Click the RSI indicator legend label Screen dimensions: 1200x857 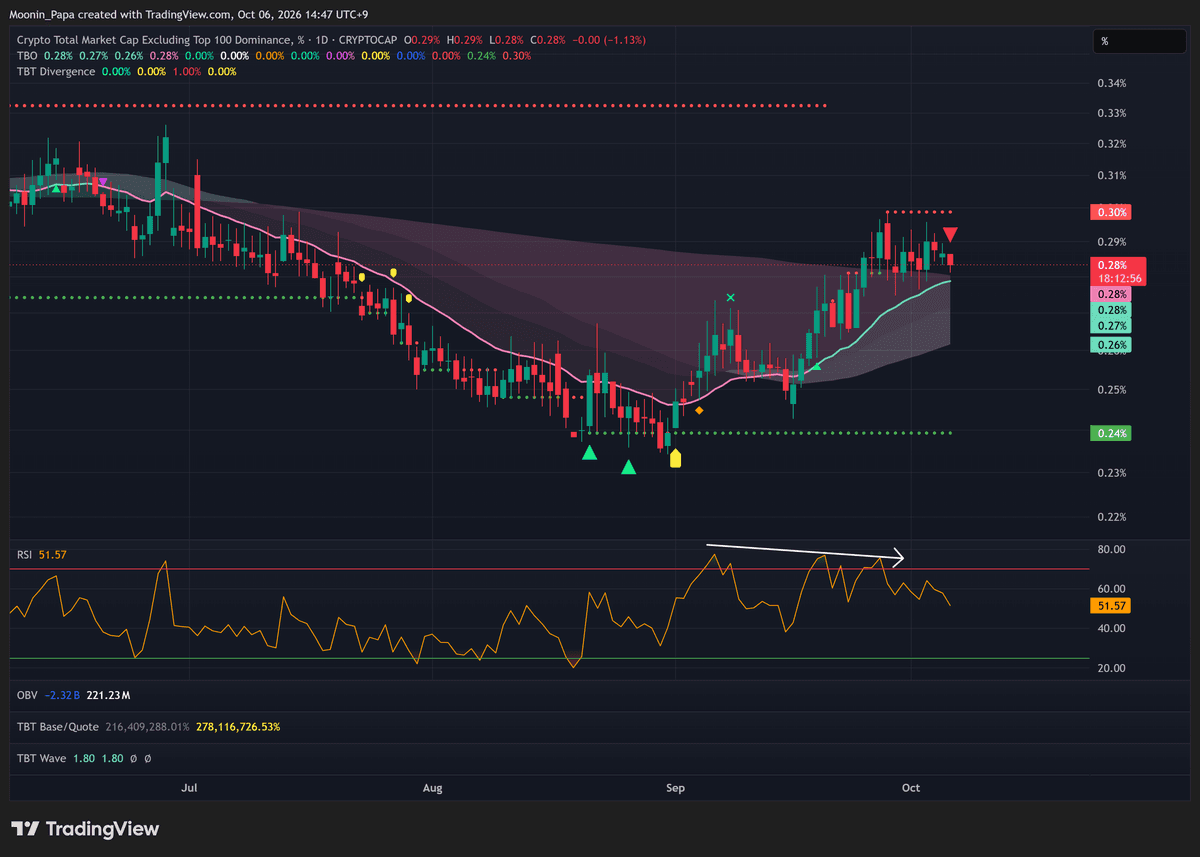25,554
